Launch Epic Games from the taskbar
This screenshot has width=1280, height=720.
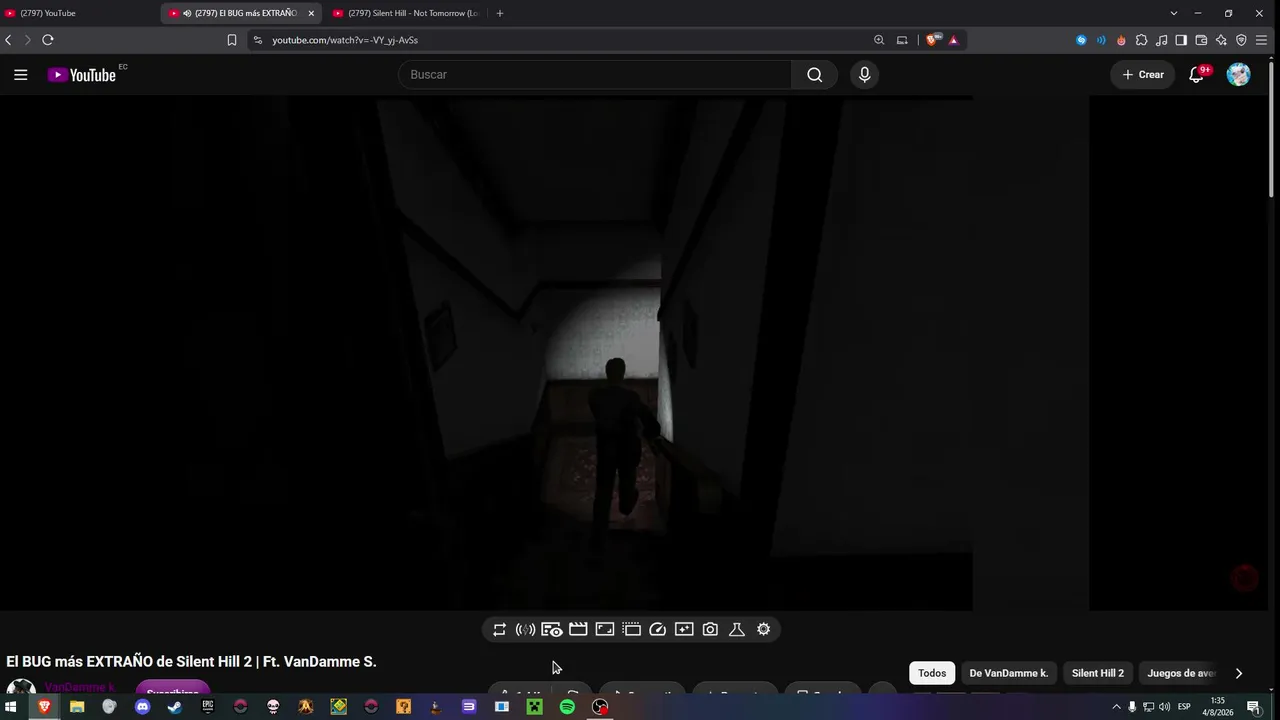208,707
